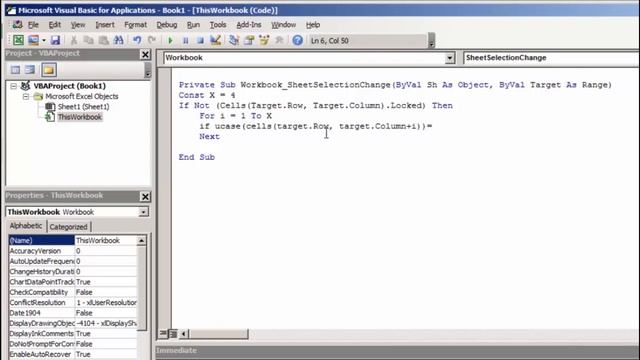Run the macro with the green play icon
This screenshot has width=640, height=360.
[x=171, y=40]
